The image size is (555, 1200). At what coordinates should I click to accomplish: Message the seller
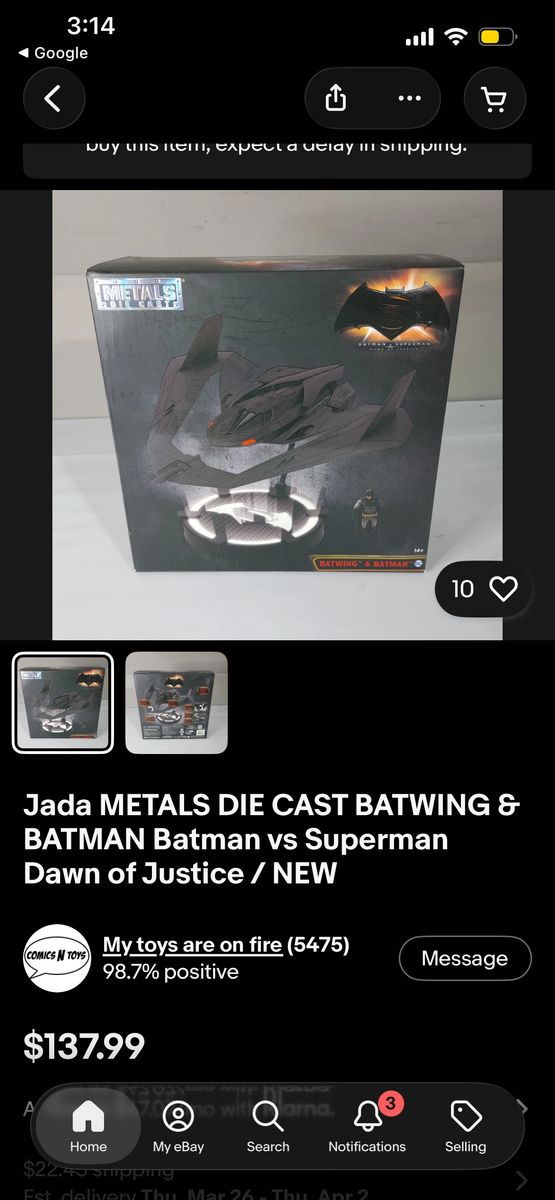click(x=465, y=958)
